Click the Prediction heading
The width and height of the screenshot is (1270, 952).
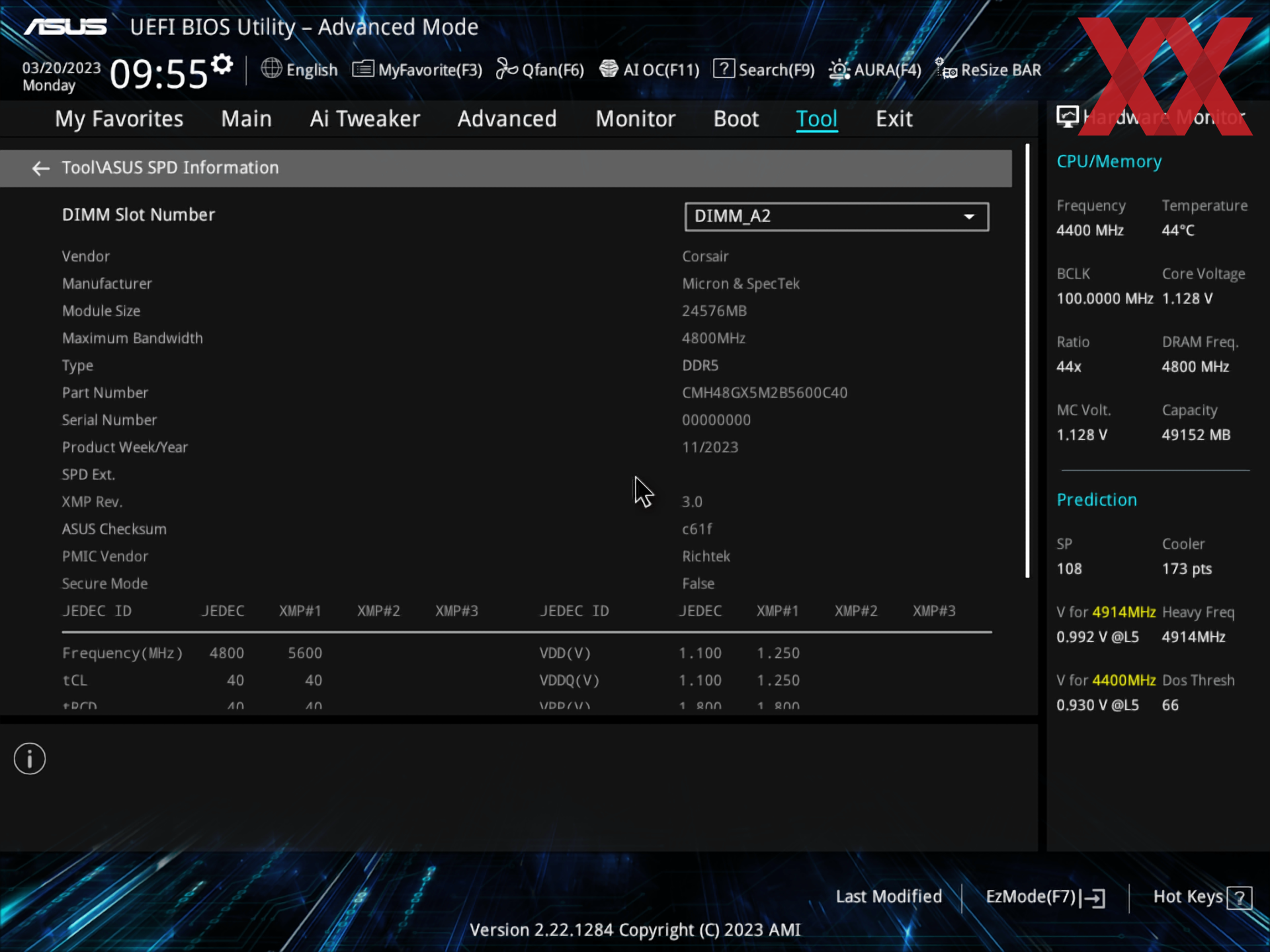click(x=1097, y=500)
